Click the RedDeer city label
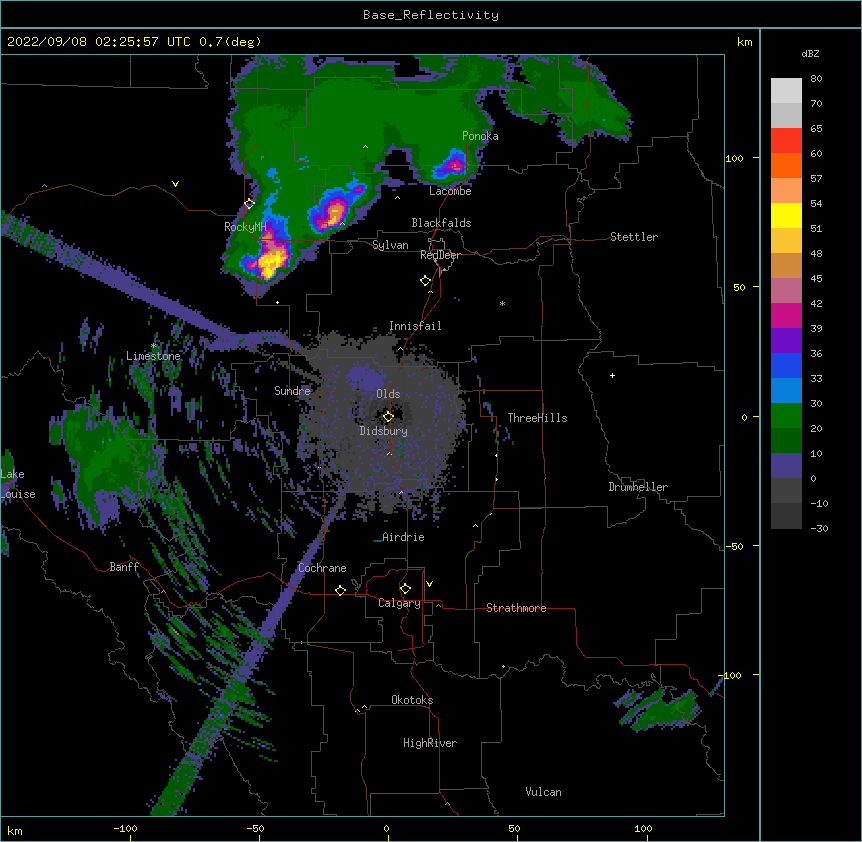Screen dimensions: 862x842 tap(440, 255)
